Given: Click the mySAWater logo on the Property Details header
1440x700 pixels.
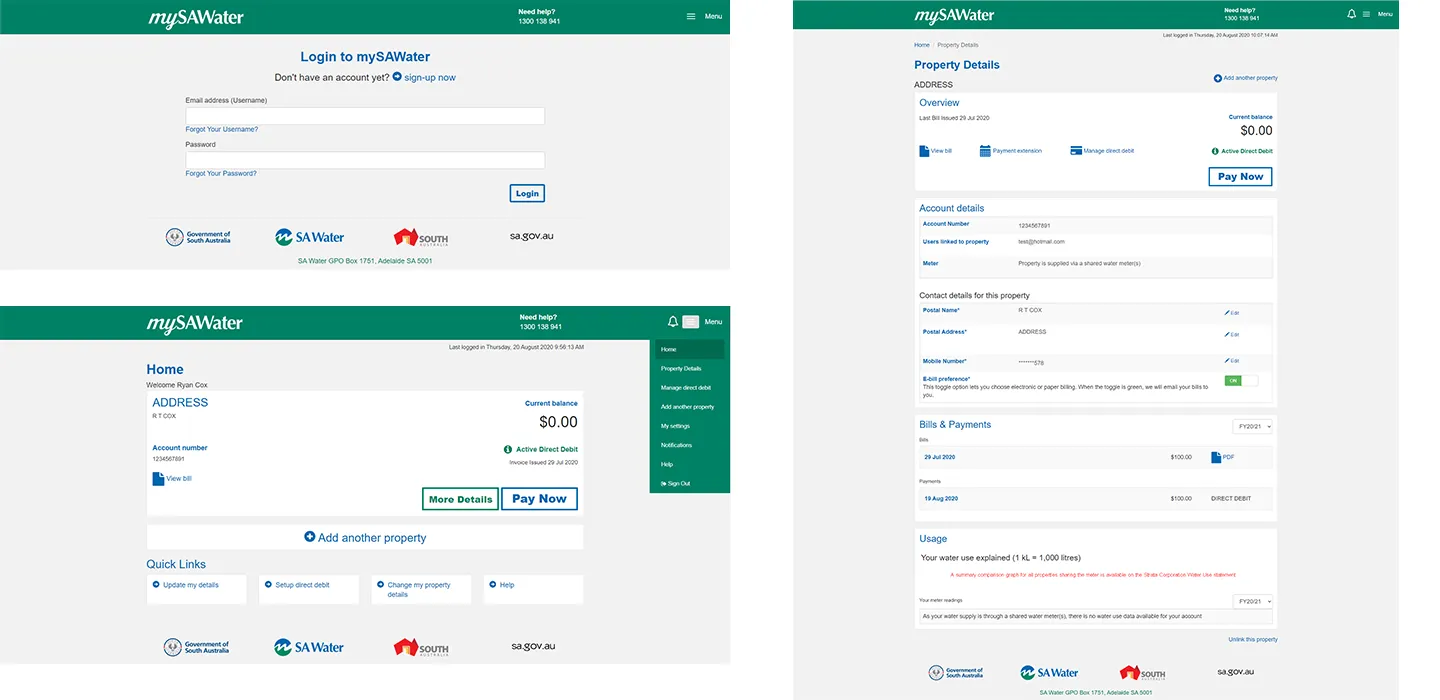Looking at the screenshot, I should (x=954, y=15).
